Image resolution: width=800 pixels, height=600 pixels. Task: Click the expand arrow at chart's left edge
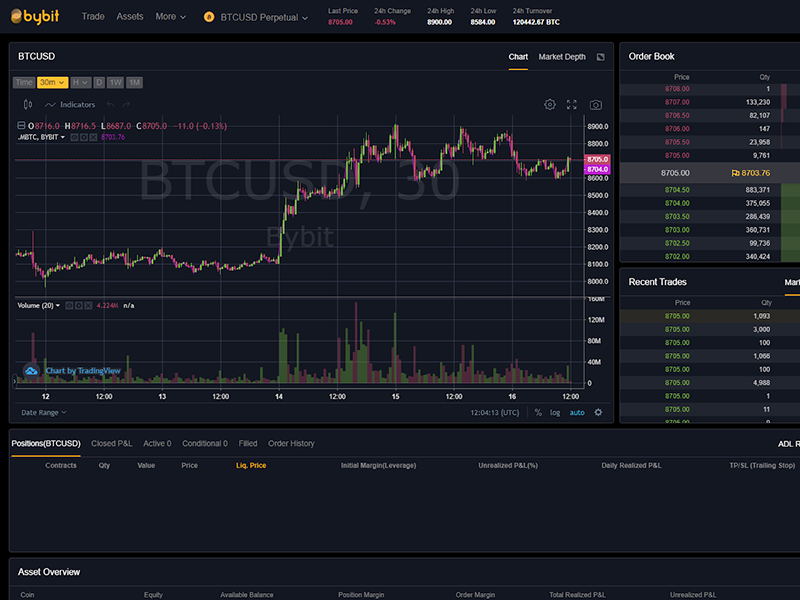coord(14,381)
